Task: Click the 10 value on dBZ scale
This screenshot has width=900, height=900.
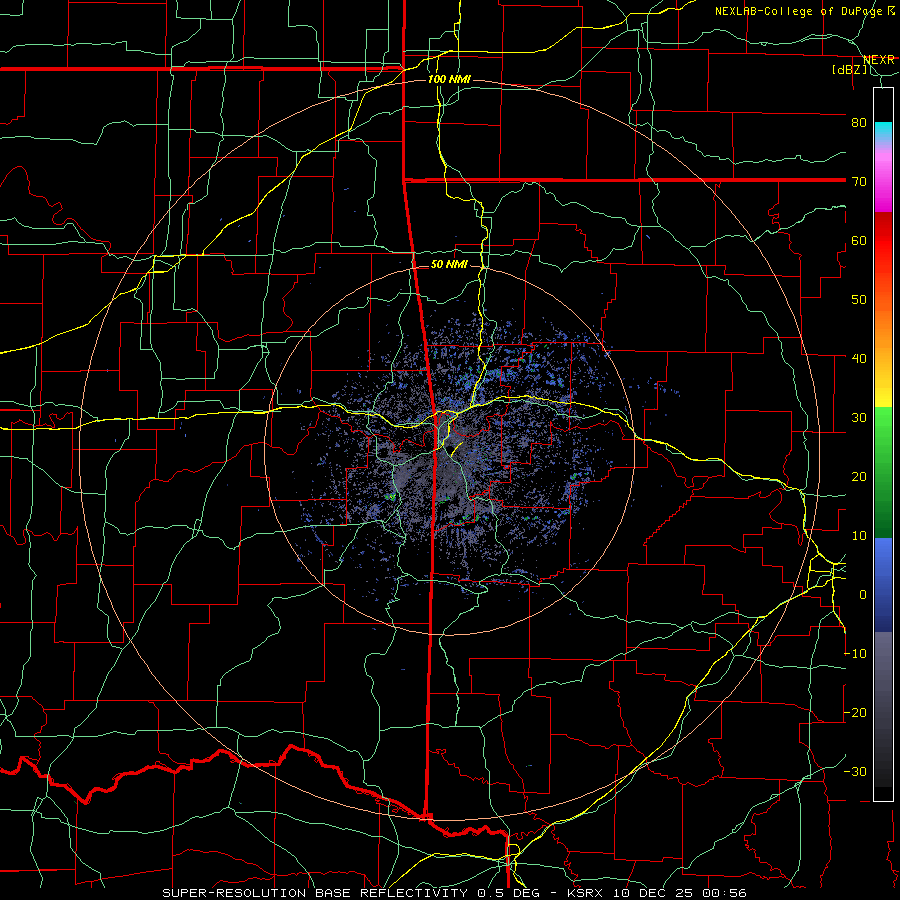Action: (859, 536)
